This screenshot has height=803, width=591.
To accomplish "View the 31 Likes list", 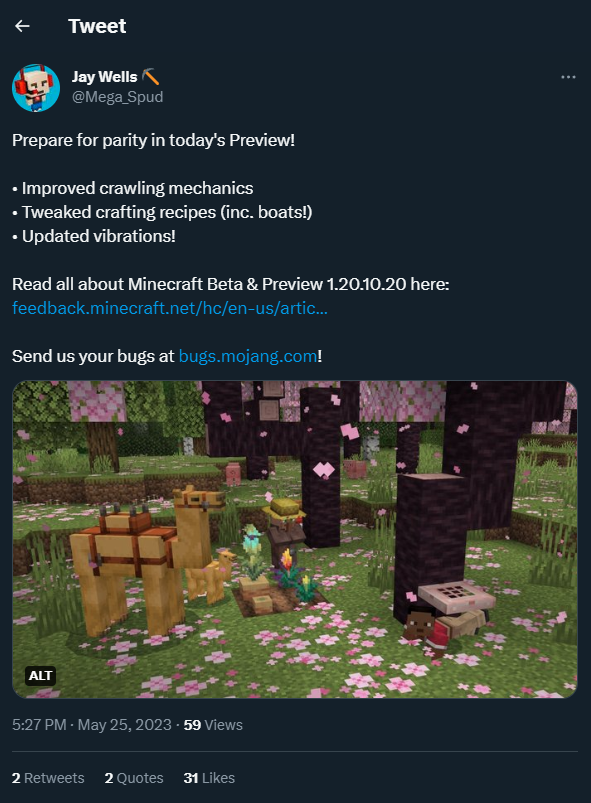I will [209, 778].
